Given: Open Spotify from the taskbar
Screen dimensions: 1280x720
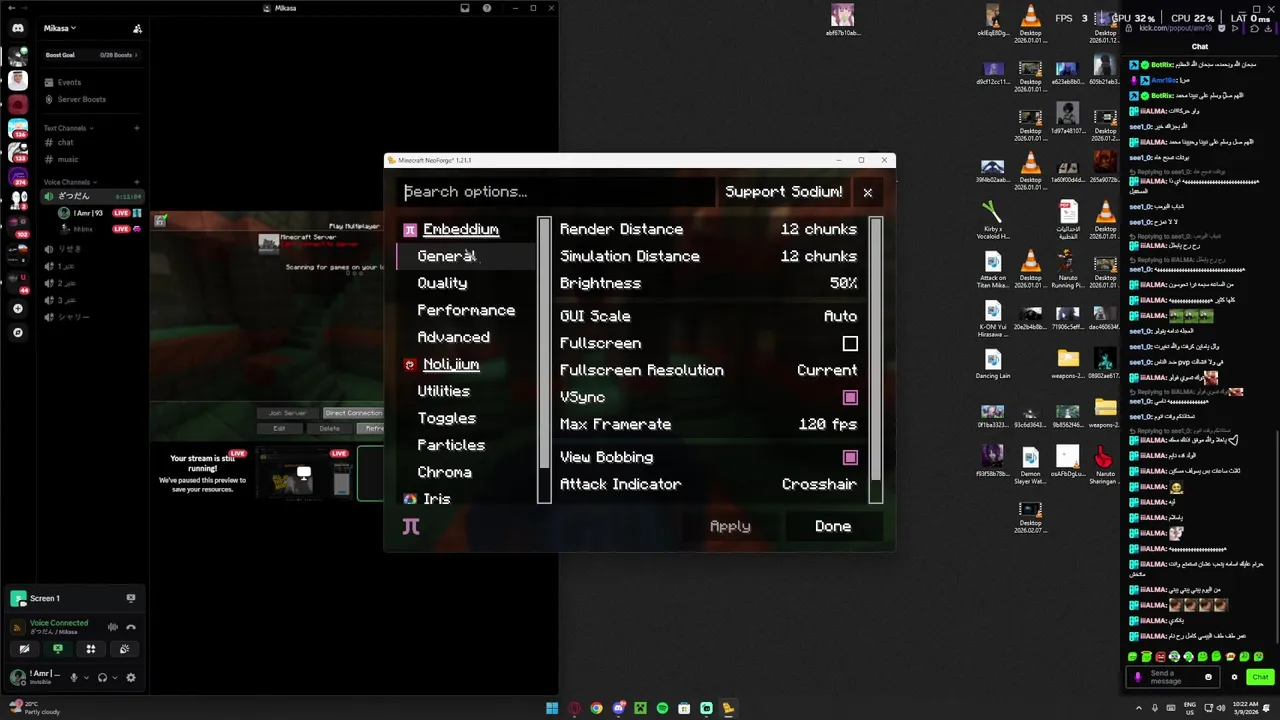Looking at the screenshot, I should (662, 708).
